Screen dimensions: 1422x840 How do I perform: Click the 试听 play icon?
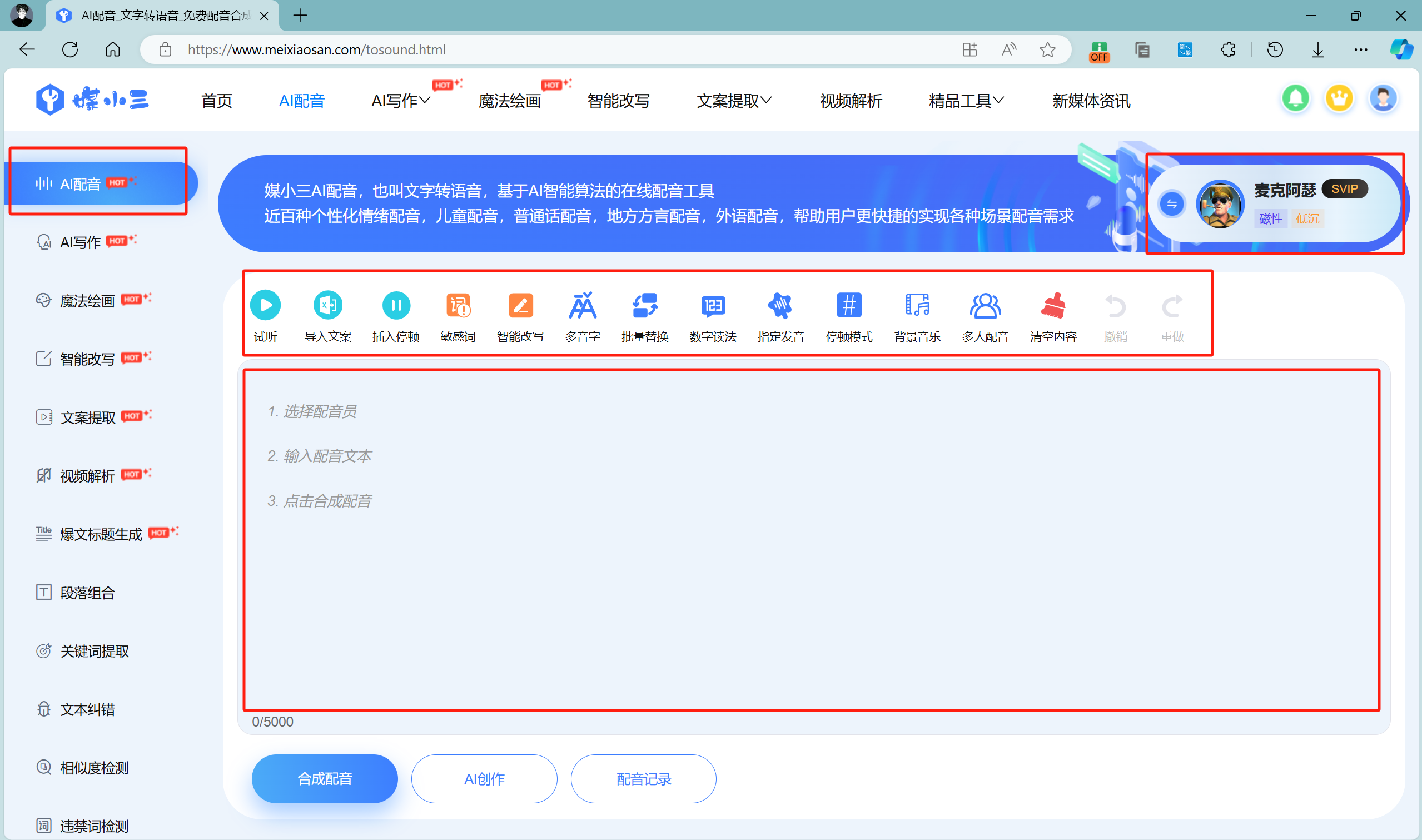[265, 306]
